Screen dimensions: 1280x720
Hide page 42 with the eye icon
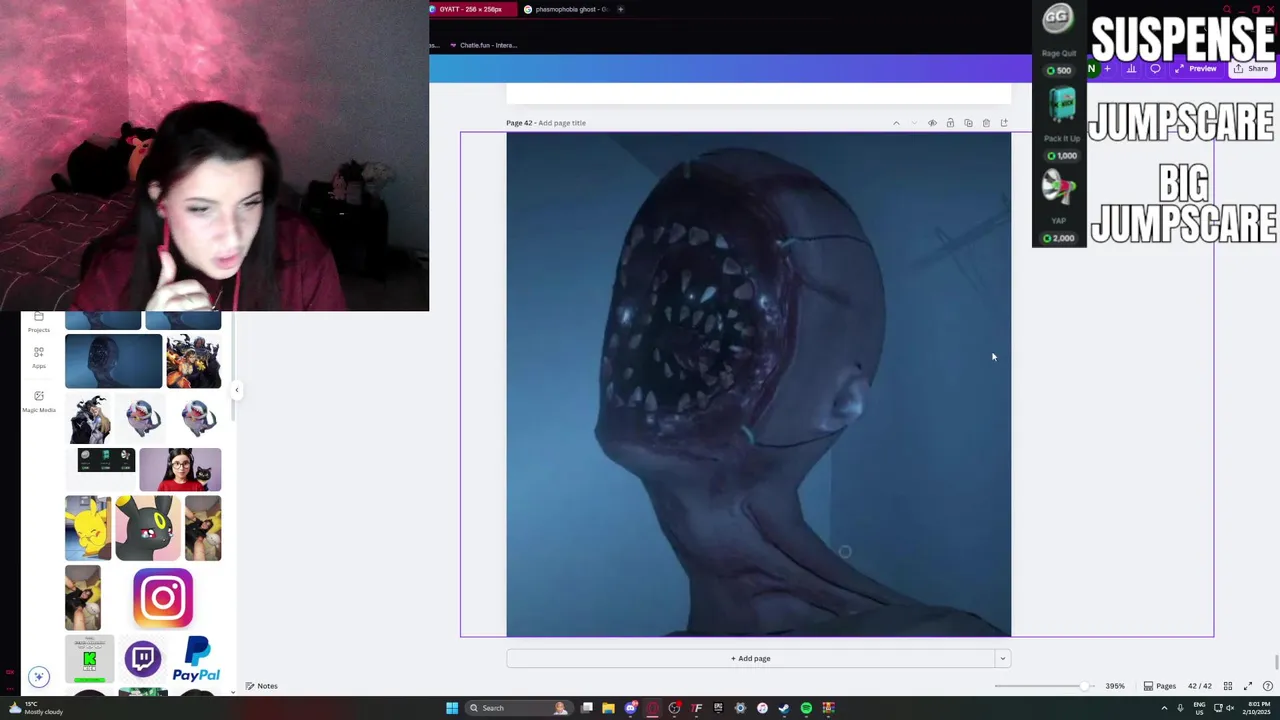(932, 123)
